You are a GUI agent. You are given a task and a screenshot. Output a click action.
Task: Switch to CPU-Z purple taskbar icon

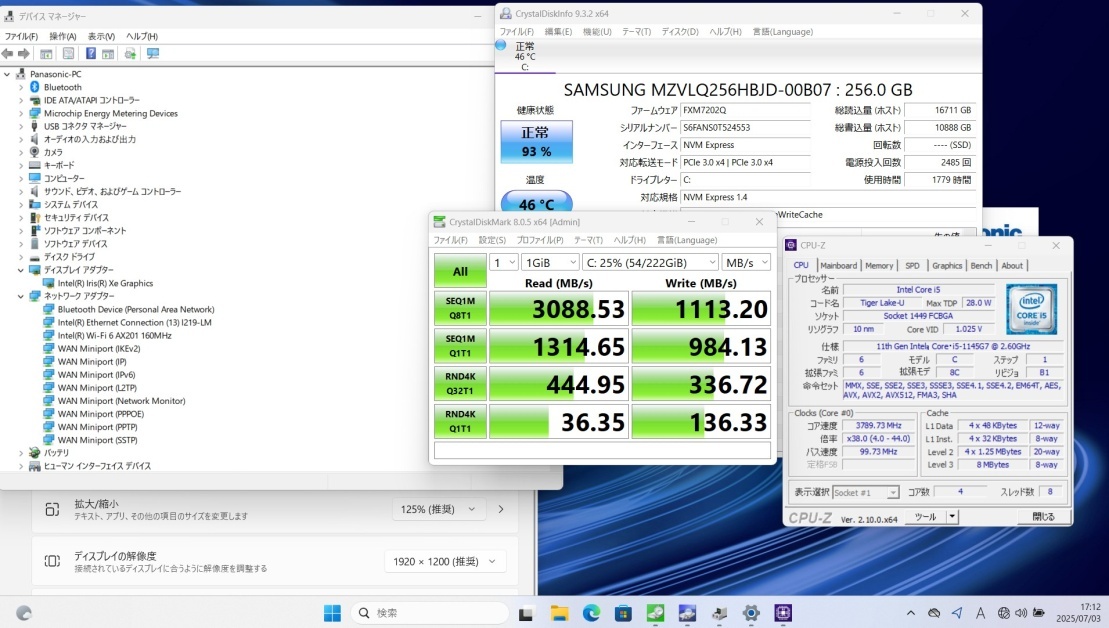point(783,613)
